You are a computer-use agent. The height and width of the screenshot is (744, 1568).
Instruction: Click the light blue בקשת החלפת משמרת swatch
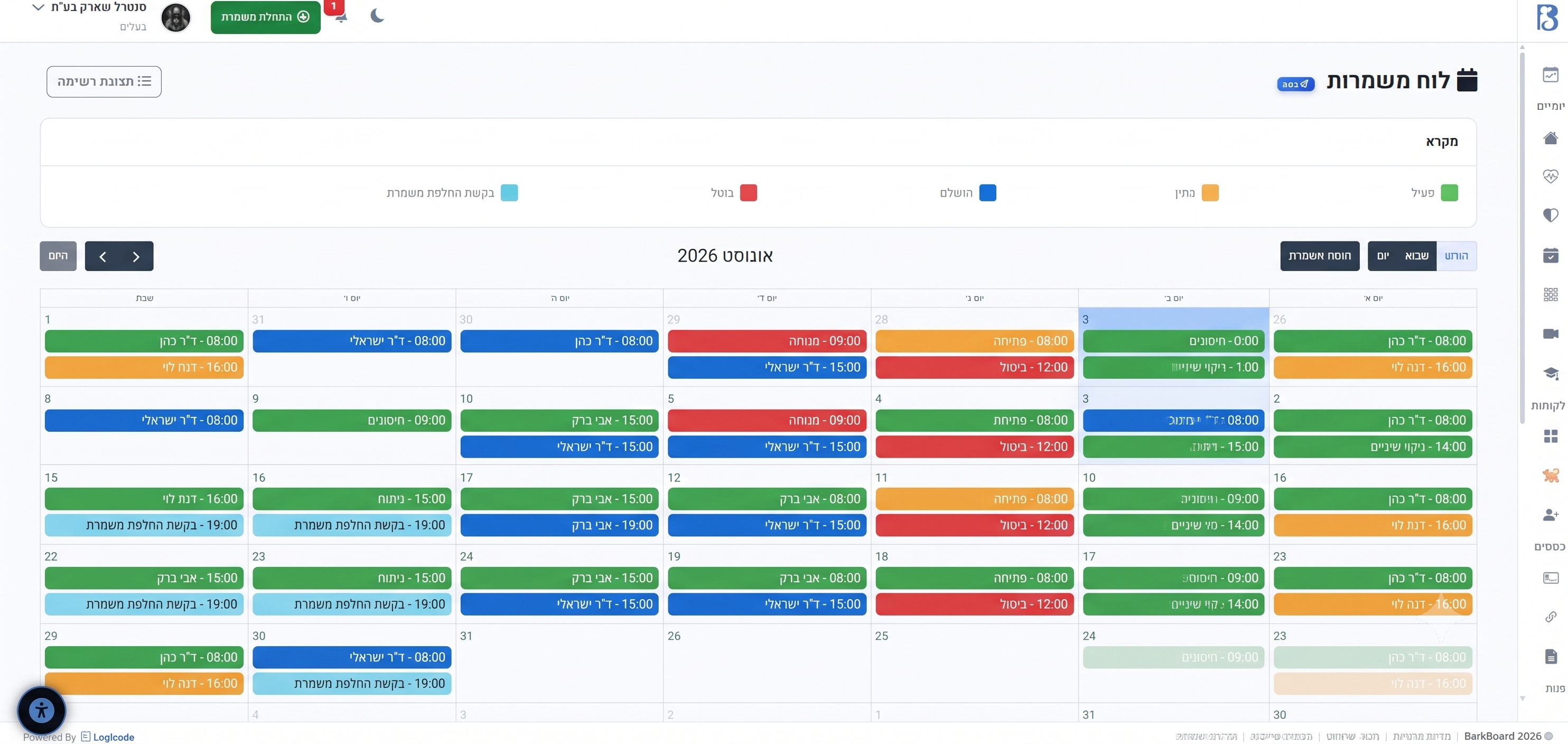509,193
